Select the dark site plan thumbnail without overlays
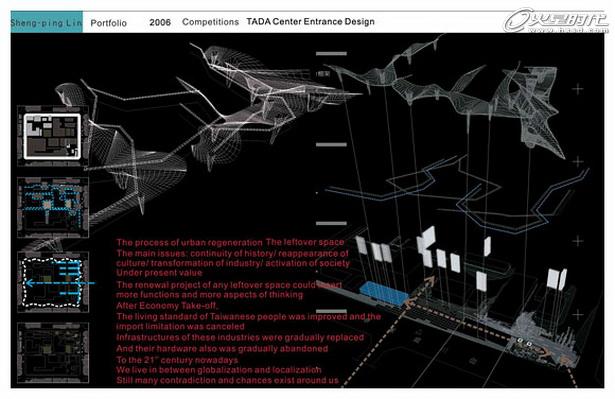615x399 pixels. (x=53, y=353)
